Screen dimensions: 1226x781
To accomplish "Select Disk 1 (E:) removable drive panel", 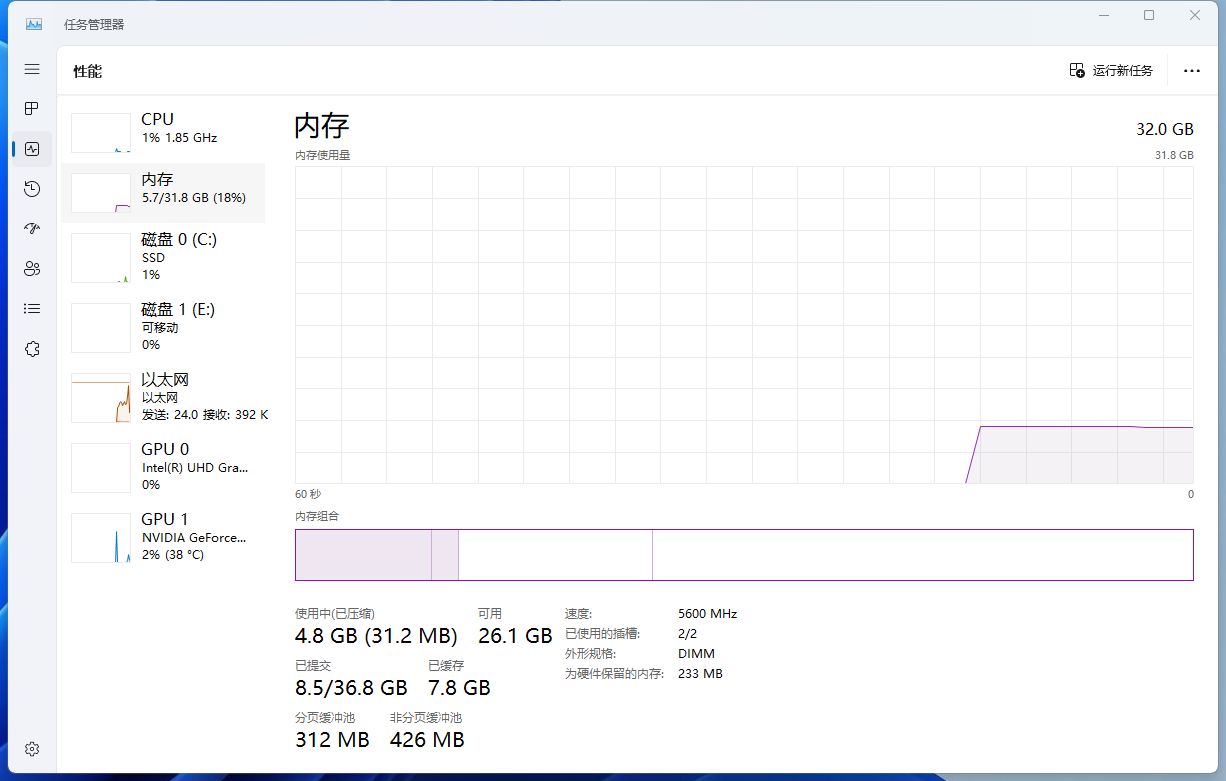I will click(x=165, y=327).
